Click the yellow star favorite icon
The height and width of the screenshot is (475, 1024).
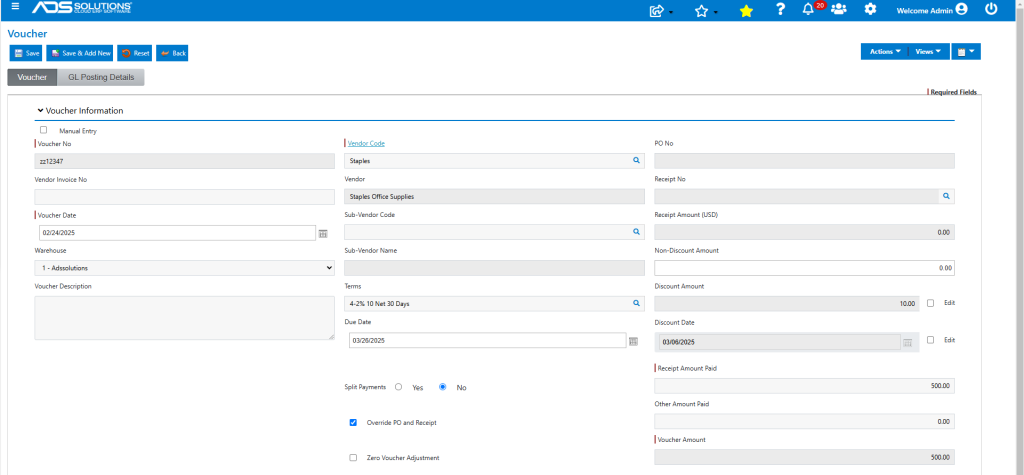click(746, 10)
